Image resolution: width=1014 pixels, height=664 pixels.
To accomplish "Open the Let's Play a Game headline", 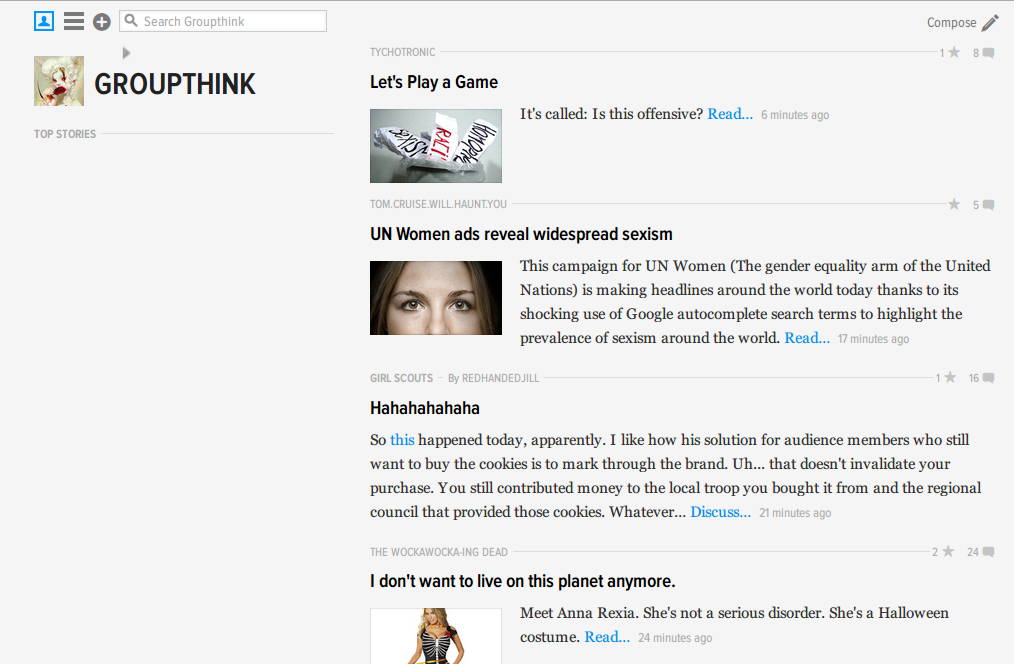I will tap(434, 82).
